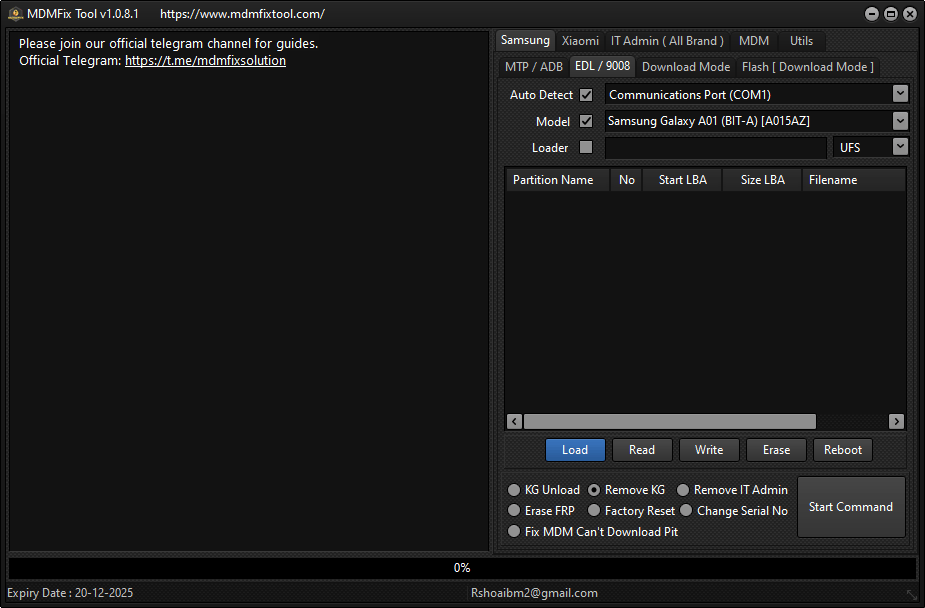
Task: Select the Remove IT Admin option
Action: pyautogui.click(x=683, y=489)
